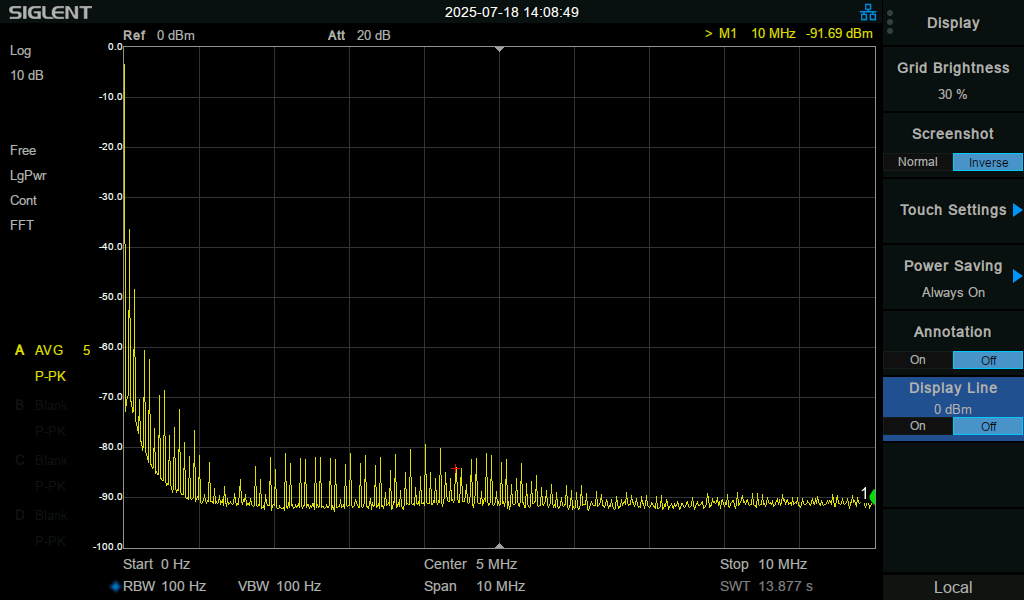Click the Free trigger label
The image size is (1024, 600).
[23, 151]
